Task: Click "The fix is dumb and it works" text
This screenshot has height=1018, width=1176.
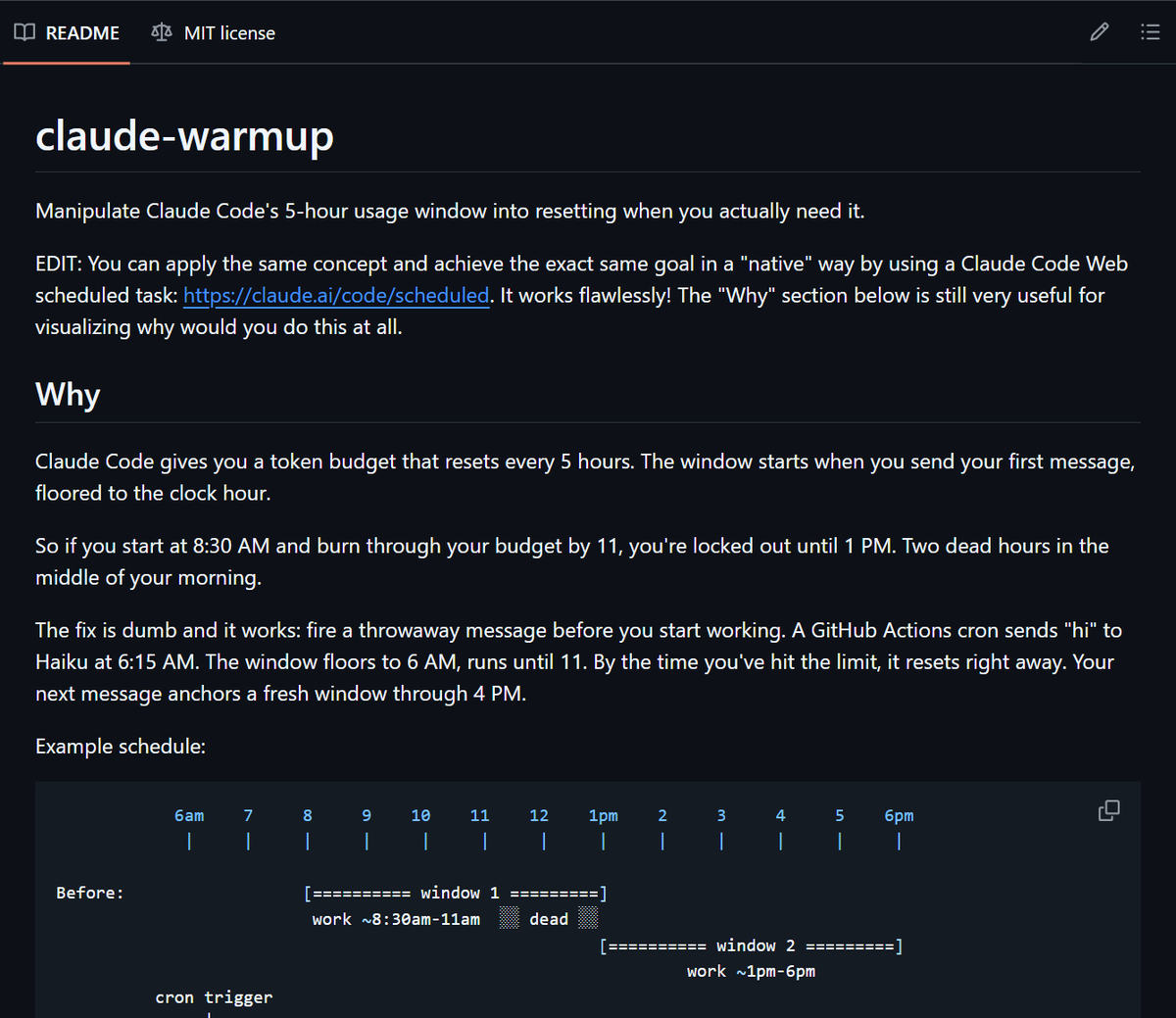Action: pyautogui.click(x=167, y=630)
